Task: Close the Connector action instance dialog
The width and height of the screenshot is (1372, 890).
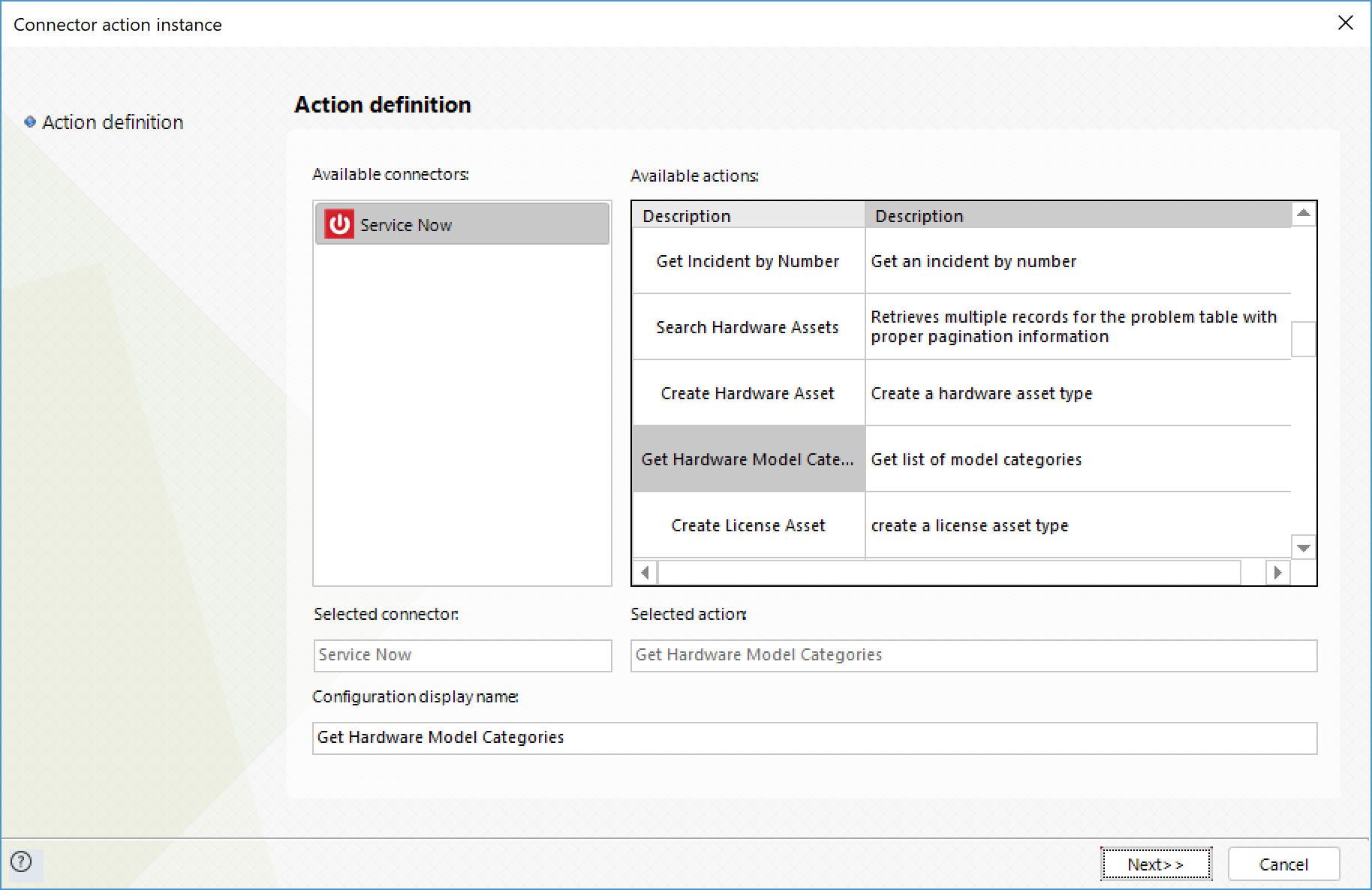Action: click(x=1346, y=23)
